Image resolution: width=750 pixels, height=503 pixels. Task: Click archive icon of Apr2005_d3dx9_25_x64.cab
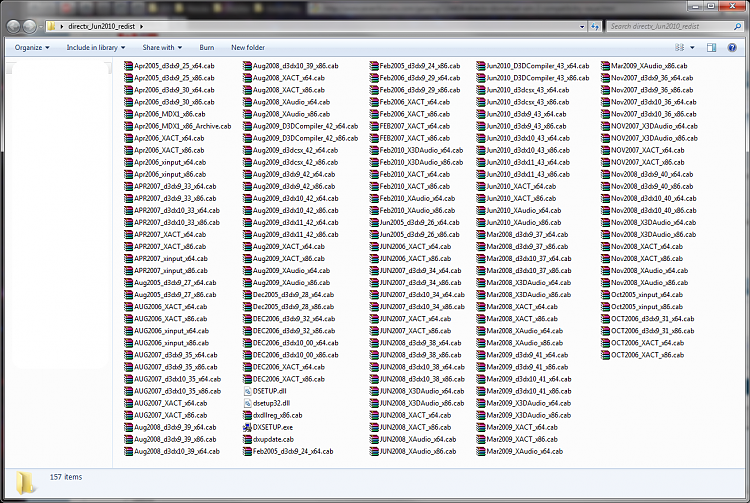tap(128, 66)
